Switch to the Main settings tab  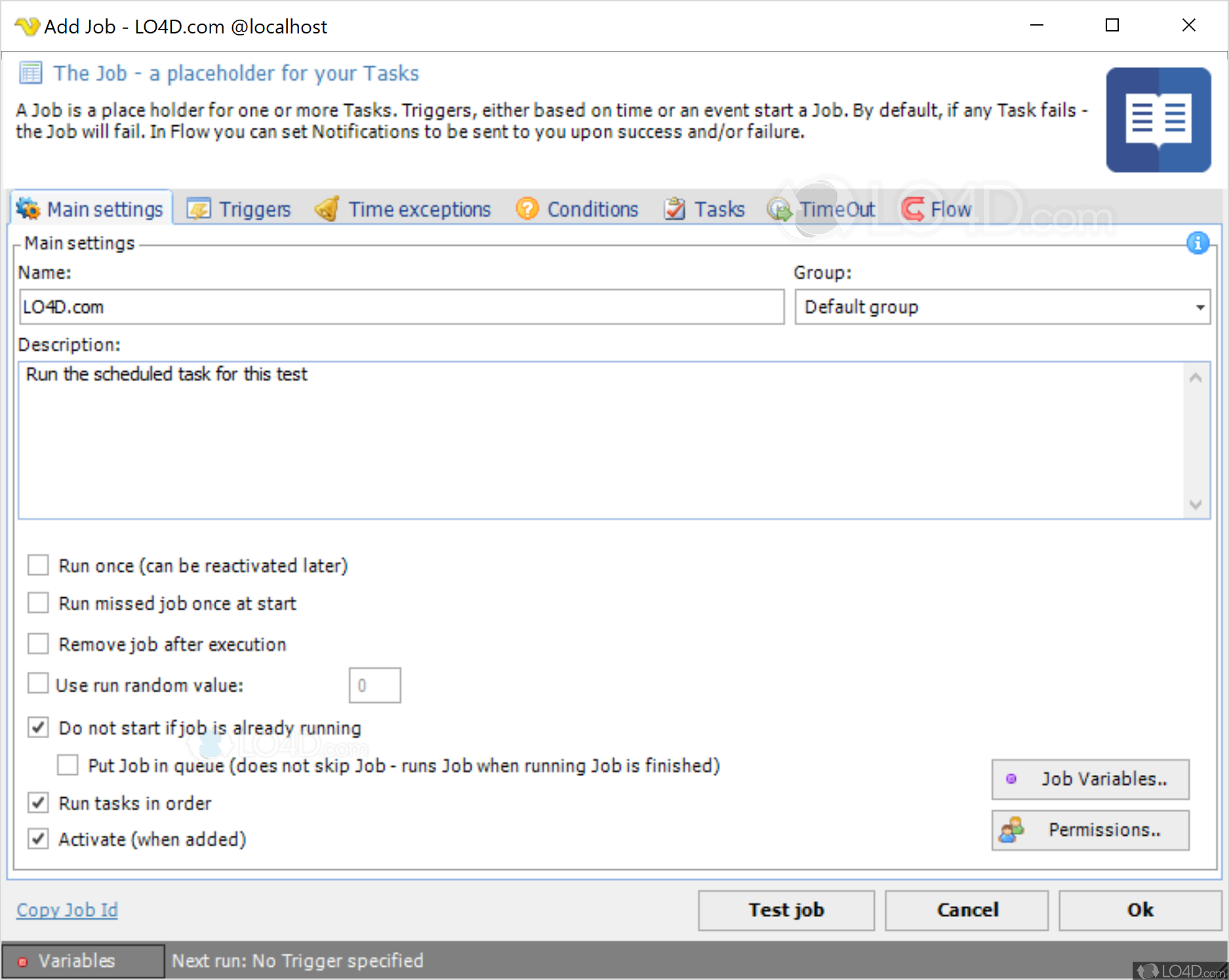pyautogui.click(x=92, y=209)
